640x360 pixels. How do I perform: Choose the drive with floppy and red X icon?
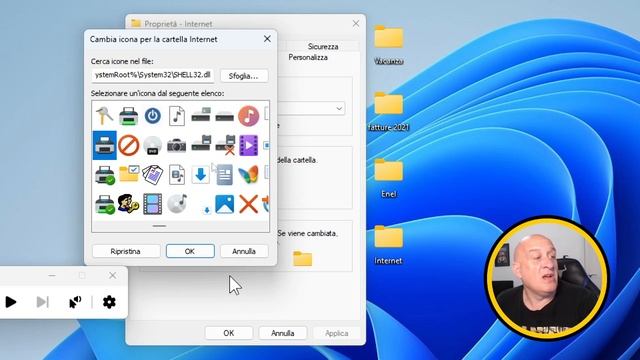(225, 145)
